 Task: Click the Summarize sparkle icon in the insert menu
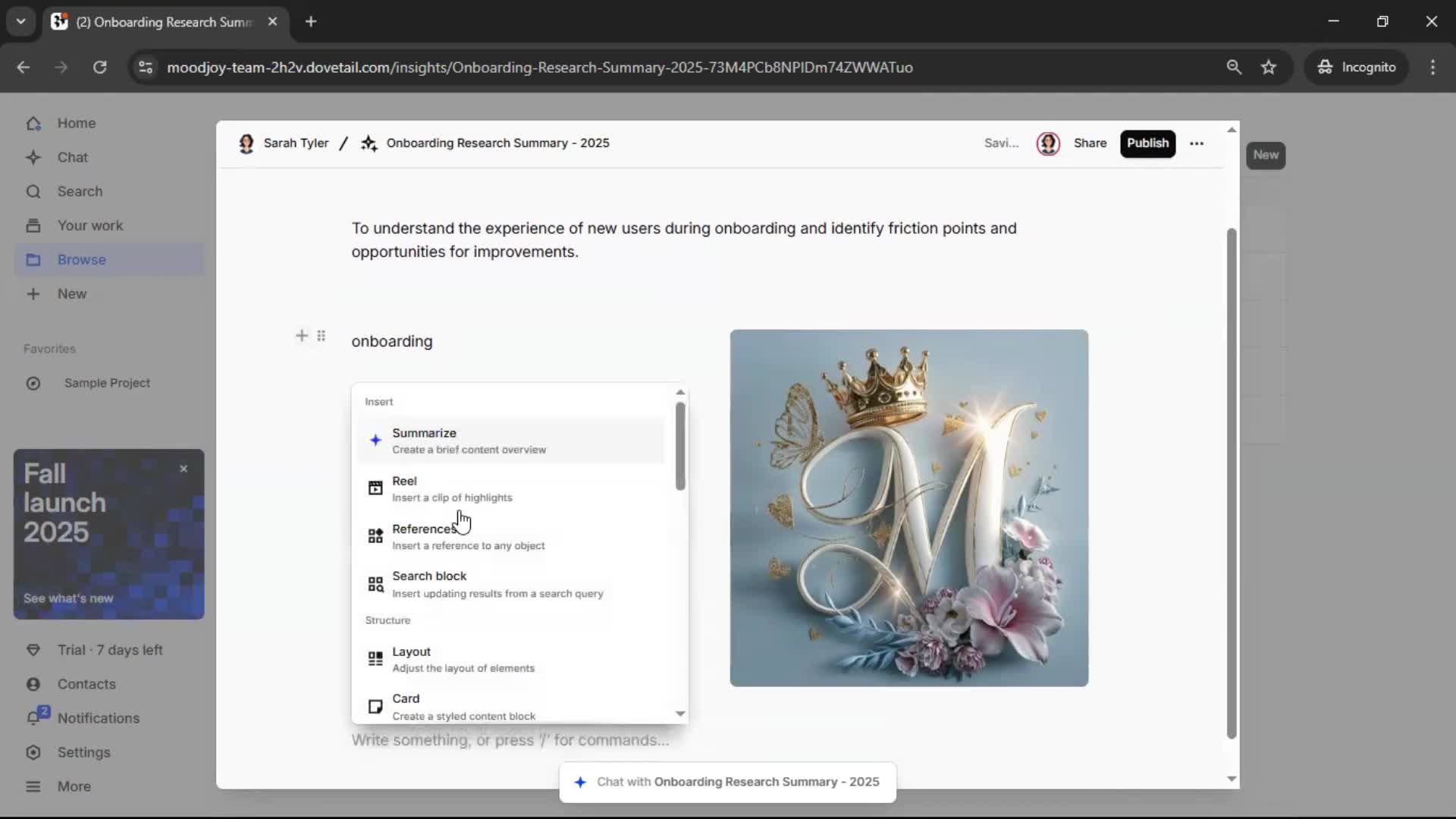point(375,441)
